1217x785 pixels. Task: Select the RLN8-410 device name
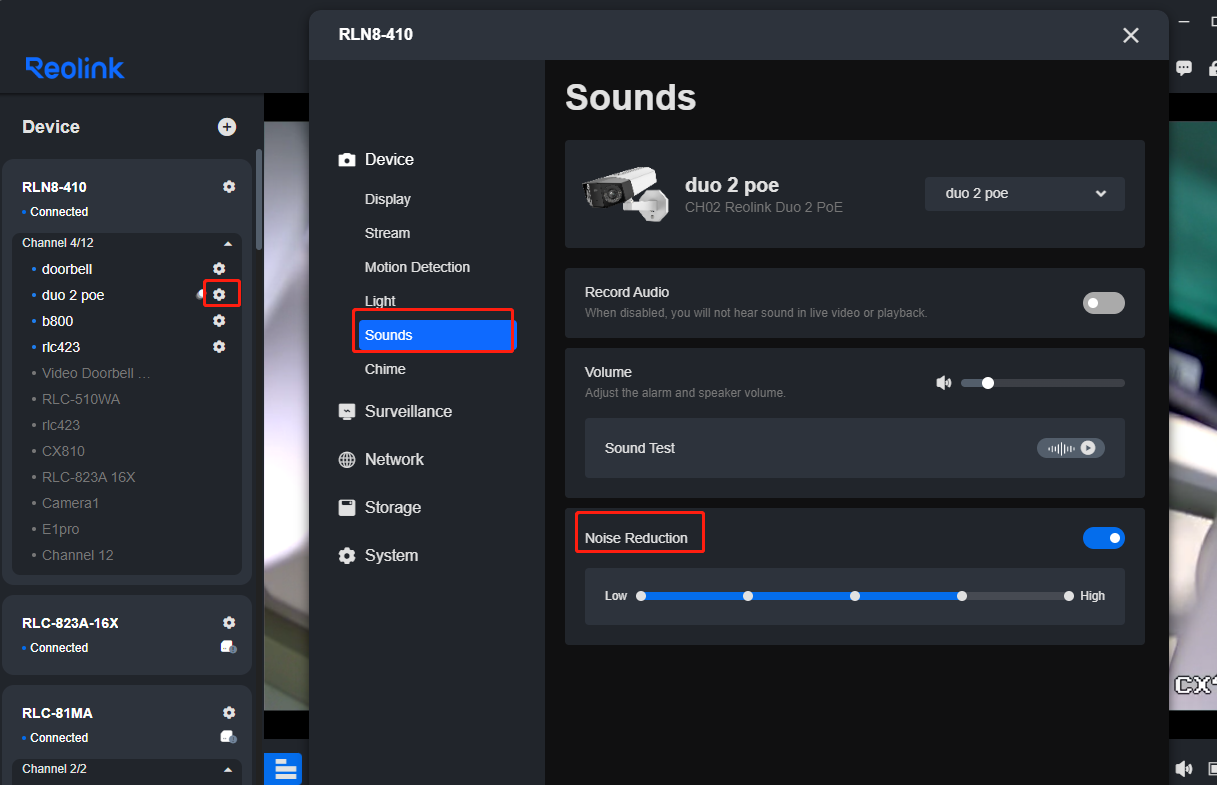[54, 187]
